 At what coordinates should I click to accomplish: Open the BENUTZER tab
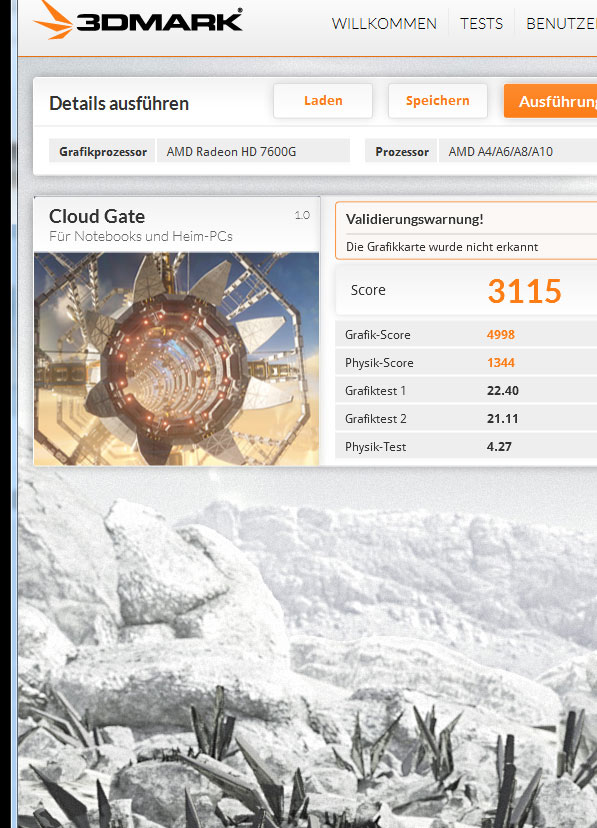561,24
